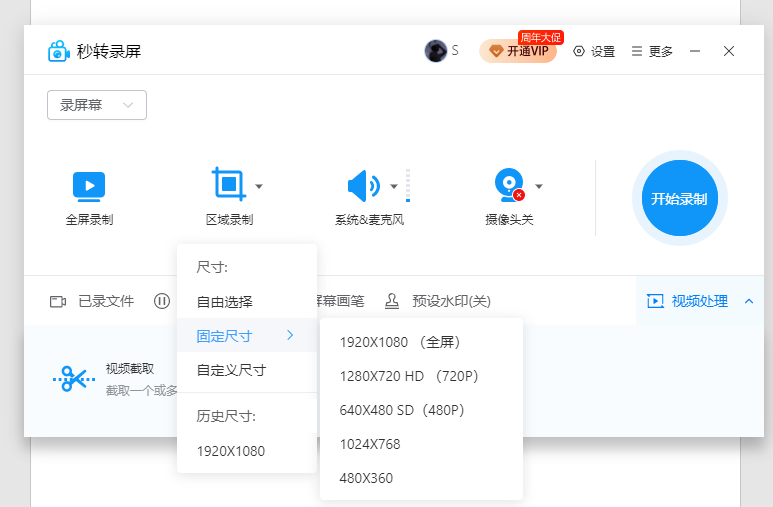Open the user avatar profile
This screenshot has width=773, height=507.
click(x=436, y=51)
